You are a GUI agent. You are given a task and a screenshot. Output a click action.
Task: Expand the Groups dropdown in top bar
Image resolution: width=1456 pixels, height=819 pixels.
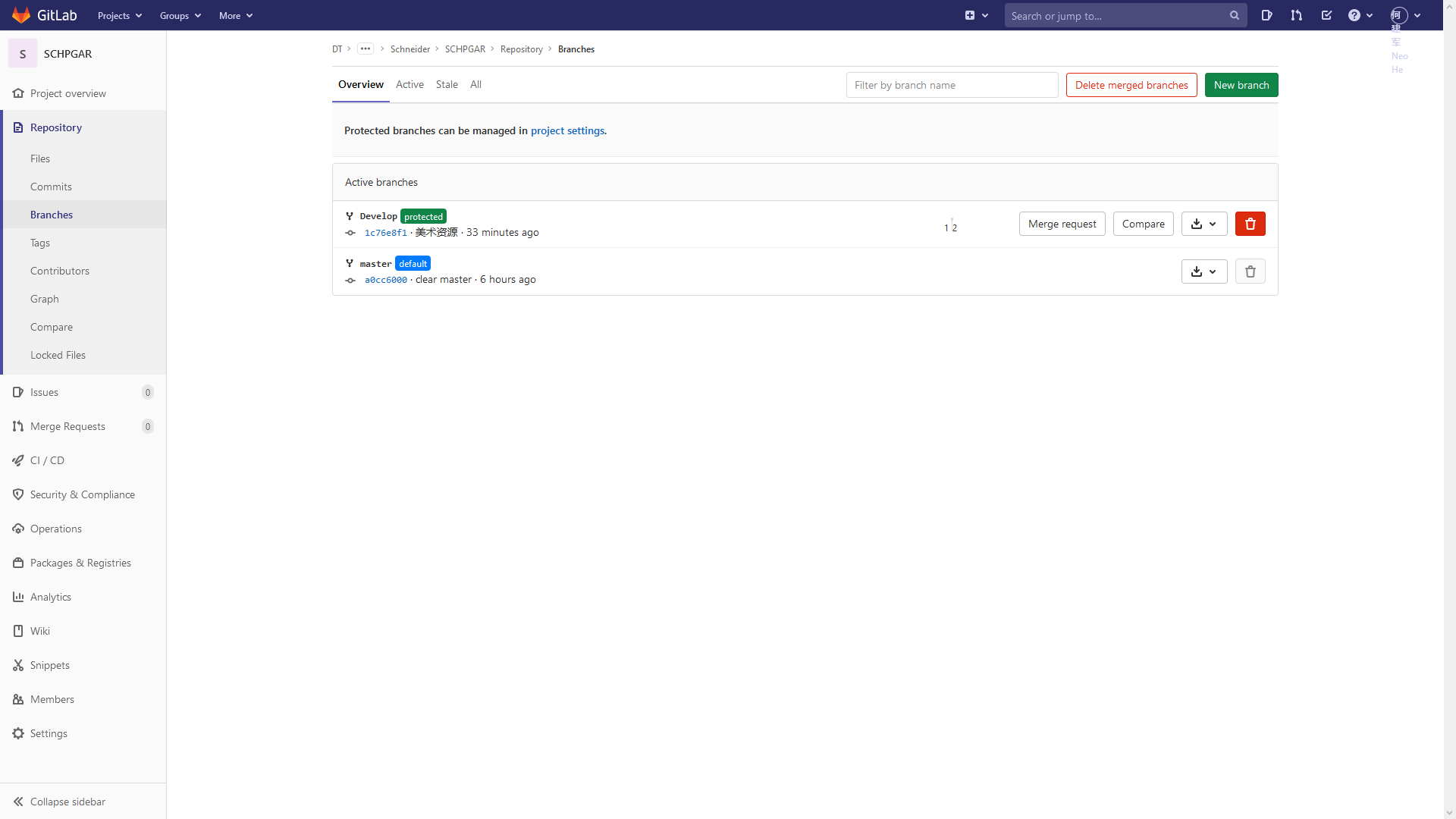click(180, 15)
